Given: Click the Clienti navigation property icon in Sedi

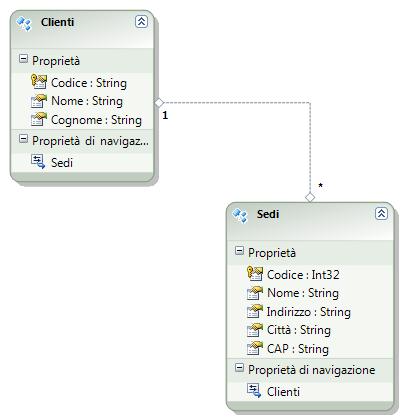Looking at the screenshot, I should pos(254,390).
